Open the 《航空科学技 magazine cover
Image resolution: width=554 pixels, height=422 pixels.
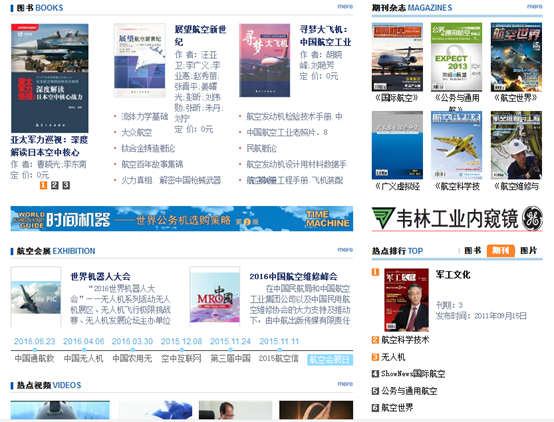456,145
